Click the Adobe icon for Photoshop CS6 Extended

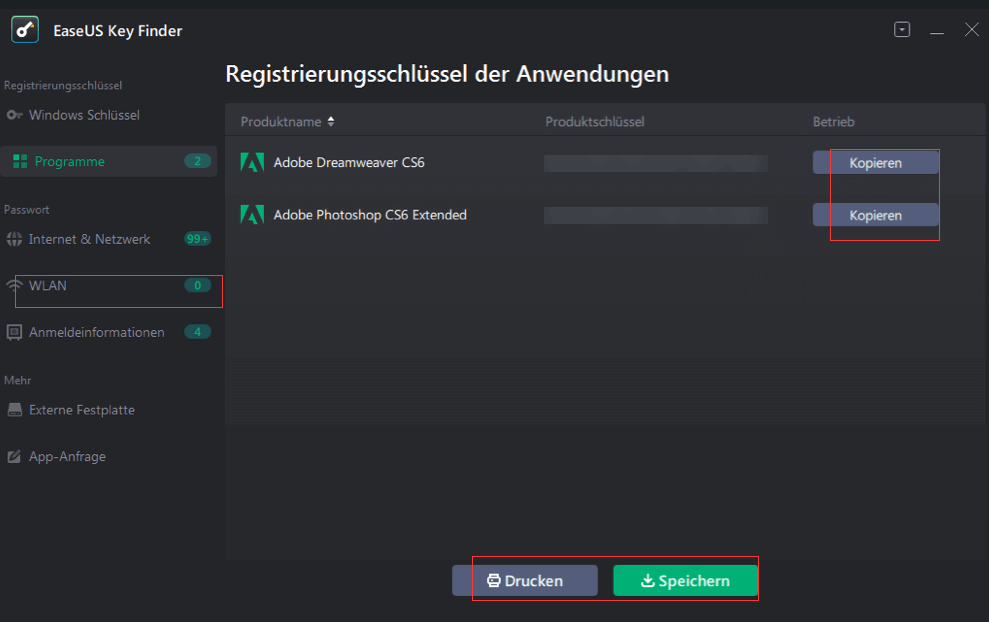coord(252,214)
